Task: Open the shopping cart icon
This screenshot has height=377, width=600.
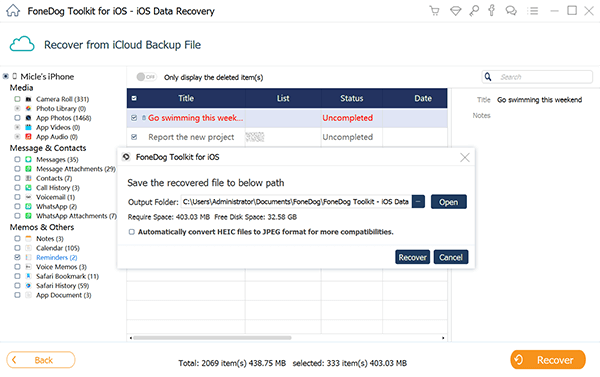Action: [434, 11]
